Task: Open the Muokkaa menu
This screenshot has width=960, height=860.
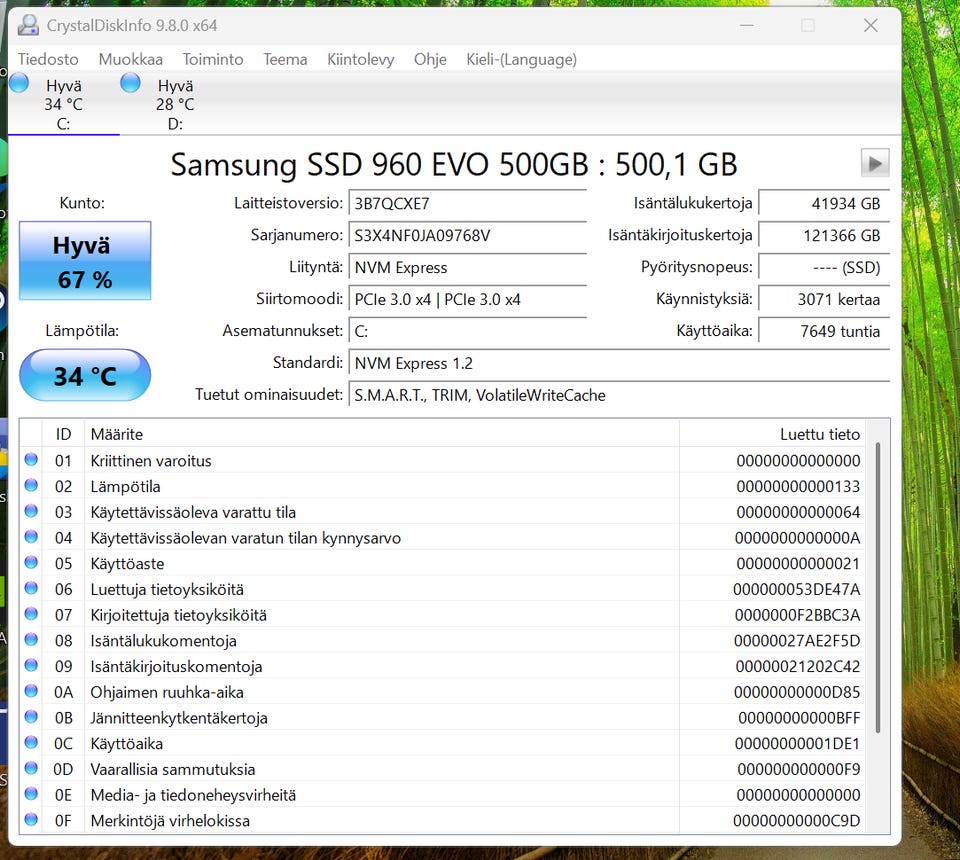Action: point(130,59)
